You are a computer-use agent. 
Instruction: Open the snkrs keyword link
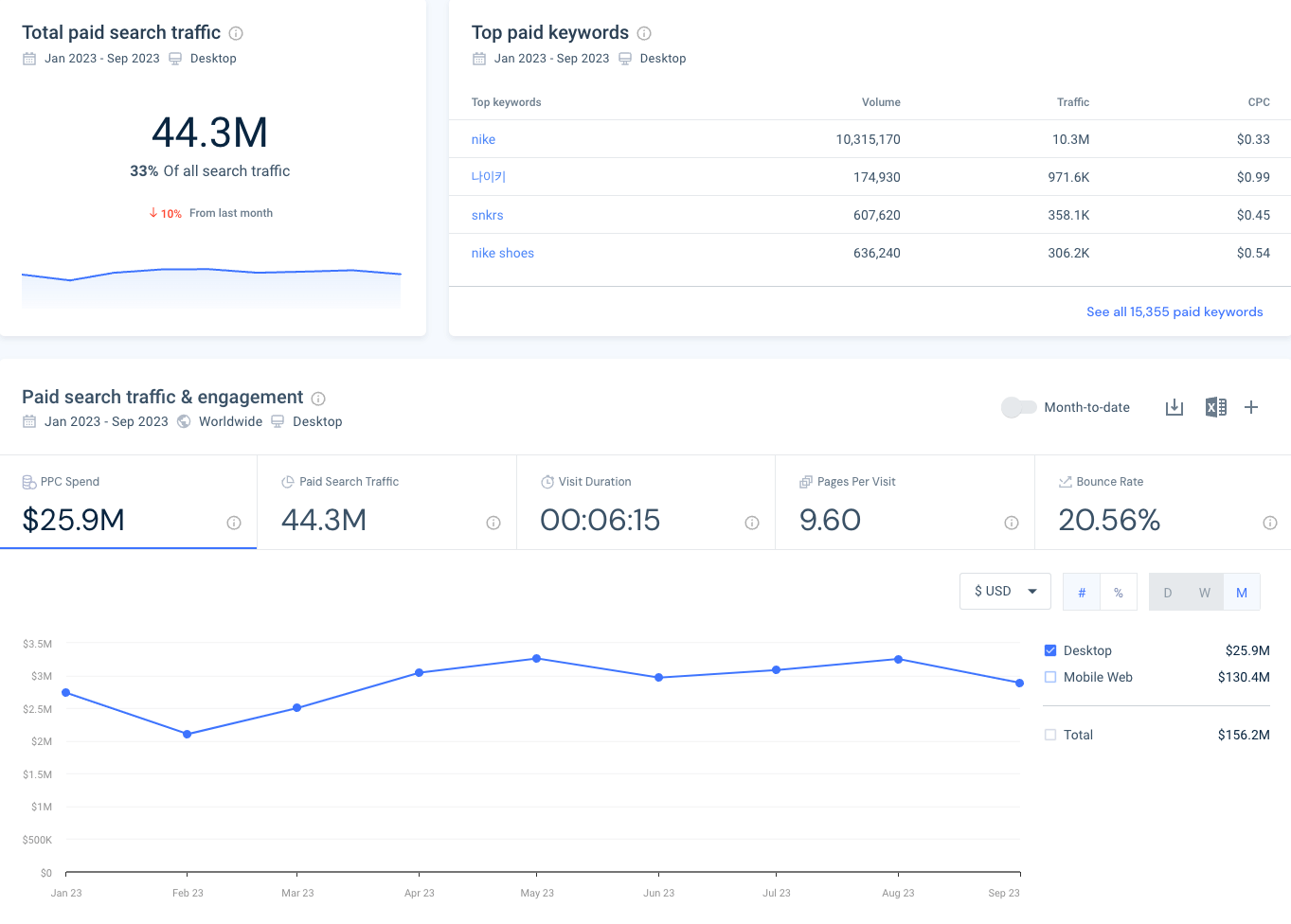(488, 215)
